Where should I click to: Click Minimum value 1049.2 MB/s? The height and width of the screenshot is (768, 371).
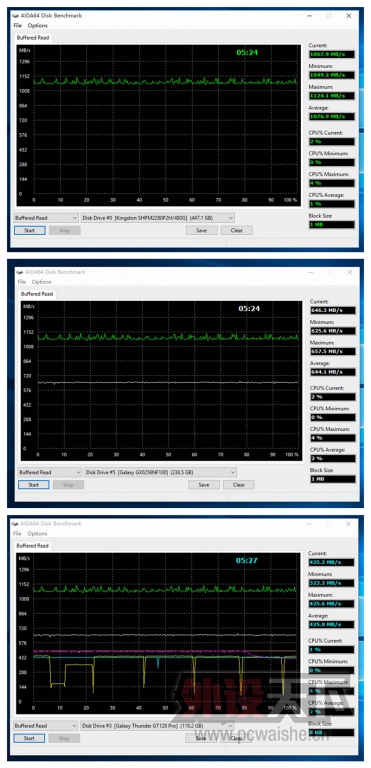coord(331,75)
